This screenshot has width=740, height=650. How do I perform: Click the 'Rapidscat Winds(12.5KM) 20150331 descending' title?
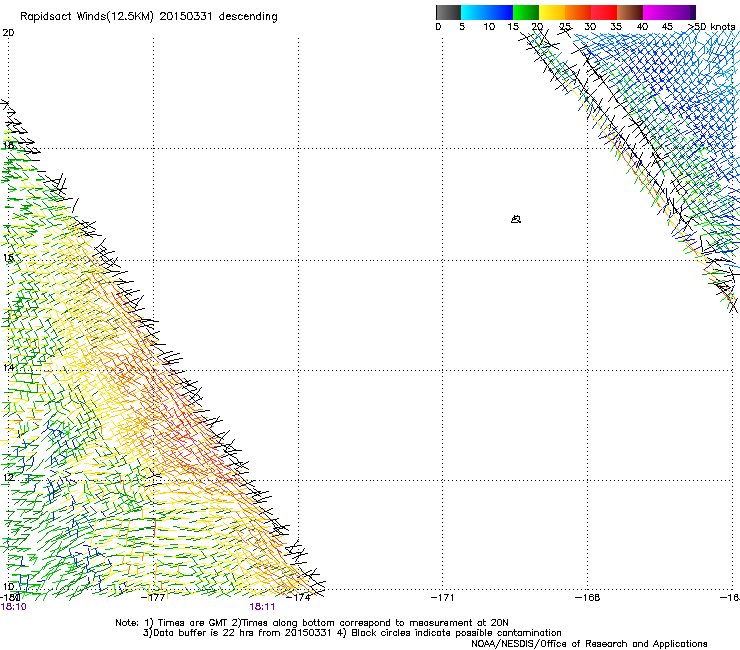point(149,17)
